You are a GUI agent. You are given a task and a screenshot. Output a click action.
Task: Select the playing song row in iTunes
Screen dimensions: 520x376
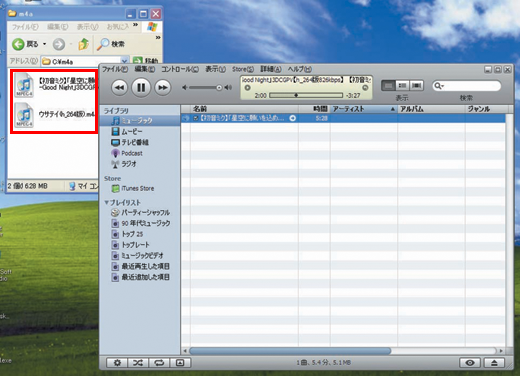click(x=343, y=118)
